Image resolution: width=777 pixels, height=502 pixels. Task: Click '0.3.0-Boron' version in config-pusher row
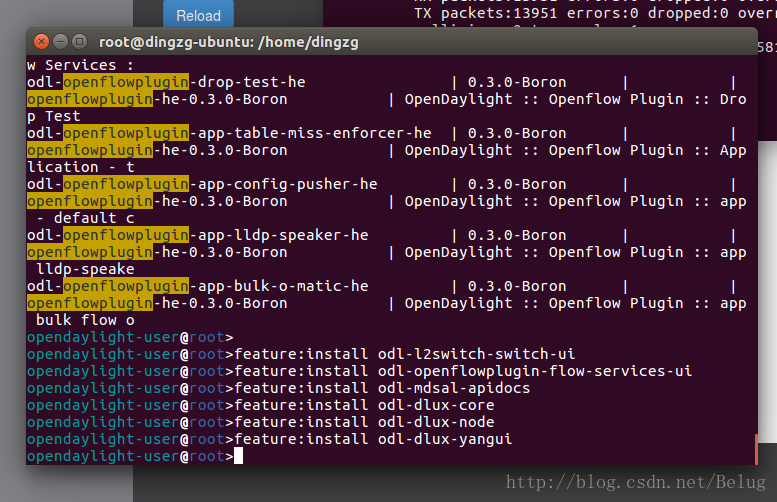[x=517, y=184]
